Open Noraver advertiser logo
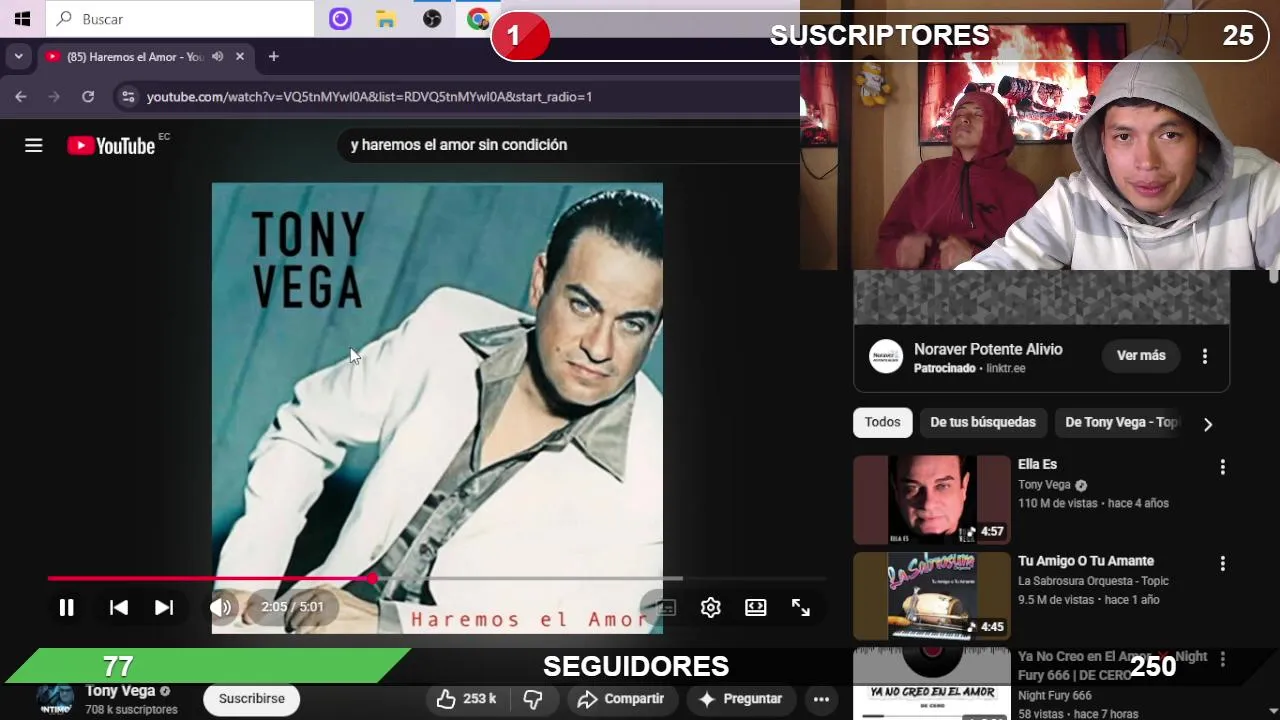Viewport: 1280px width, 720px height. point(885,357)
